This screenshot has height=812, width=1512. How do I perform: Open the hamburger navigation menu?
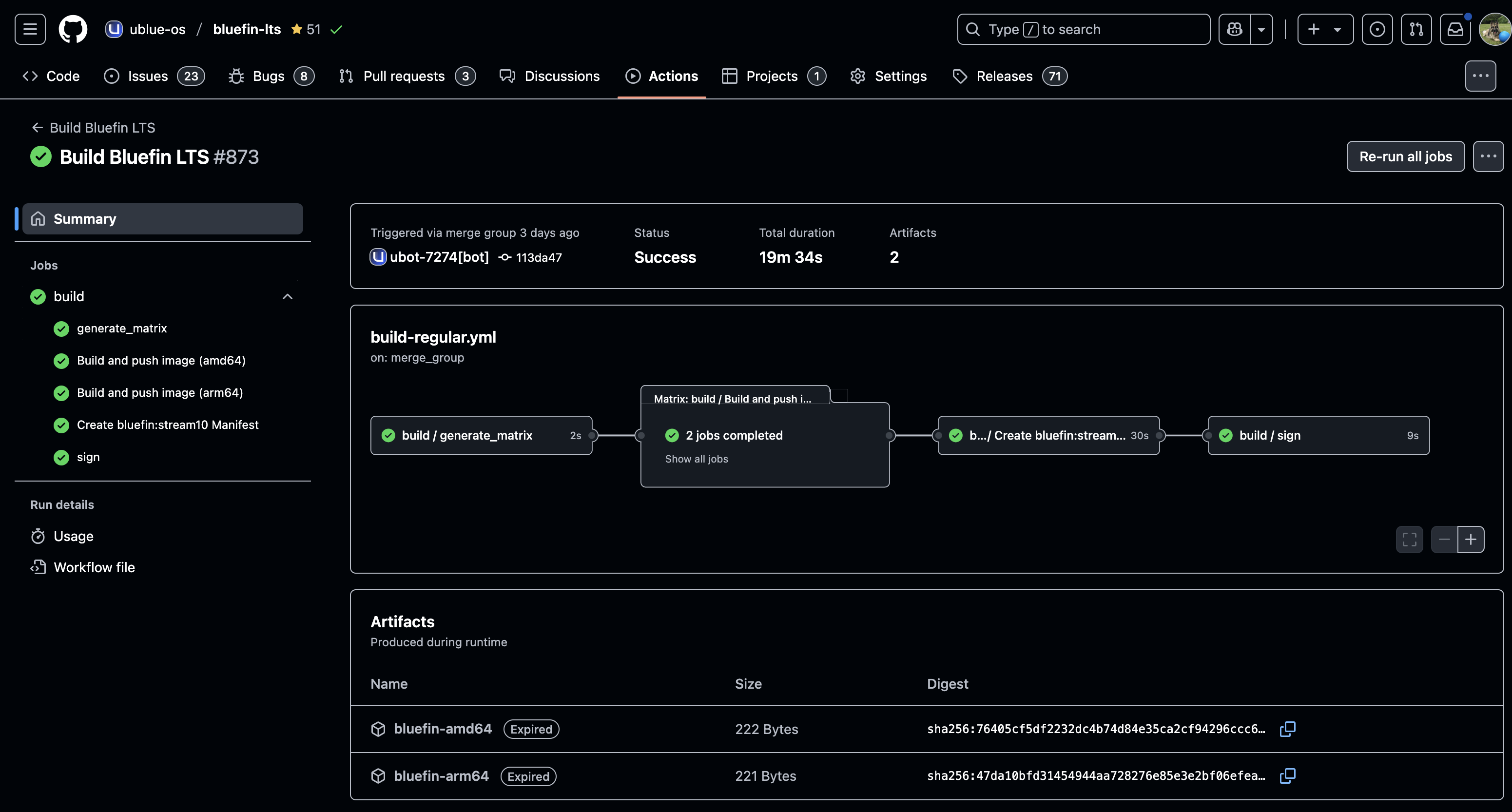(30, 29)
